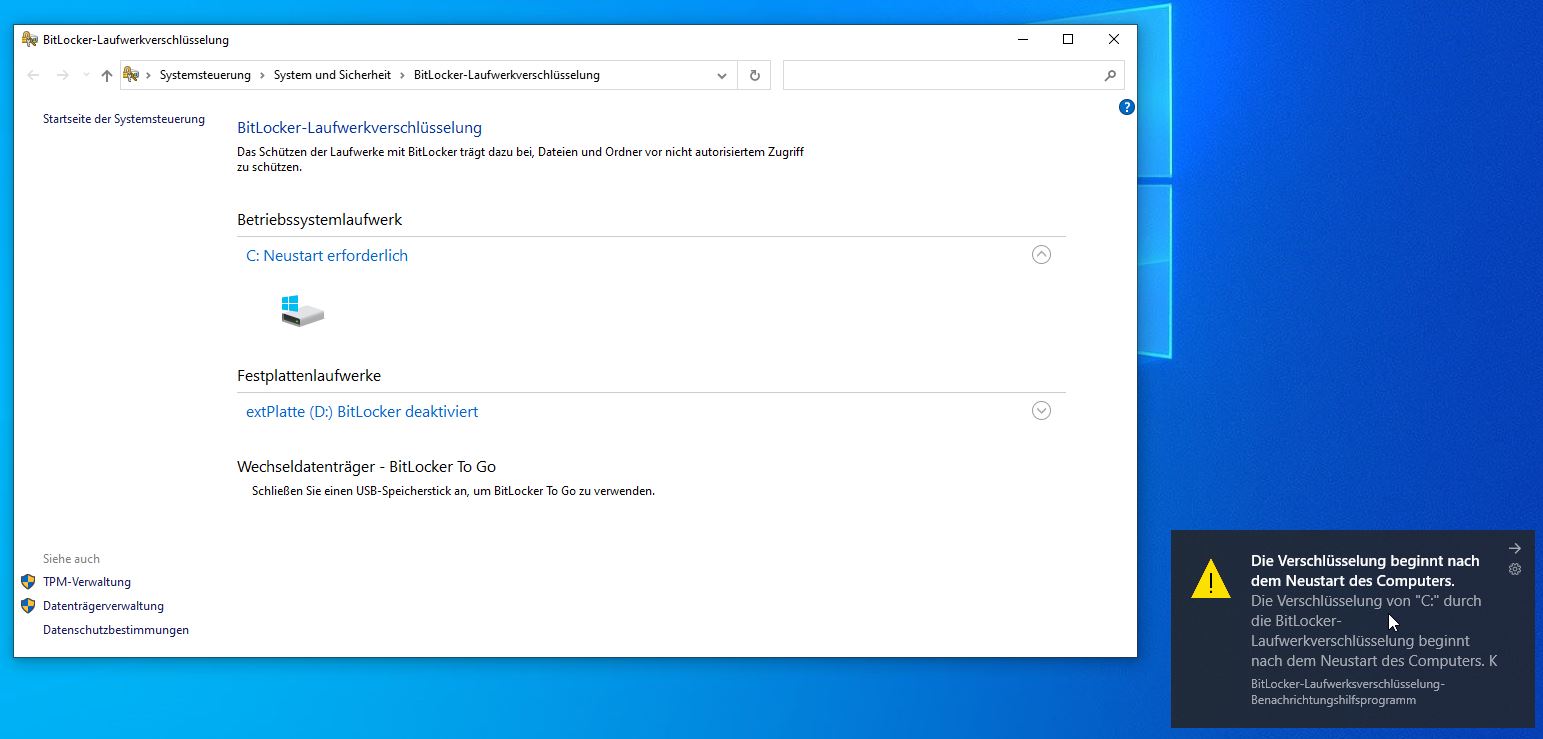1543x739 pixels.
Task: Click shield icon beside Datenträgerverwaltung
Action: click(x=28, y=606)
